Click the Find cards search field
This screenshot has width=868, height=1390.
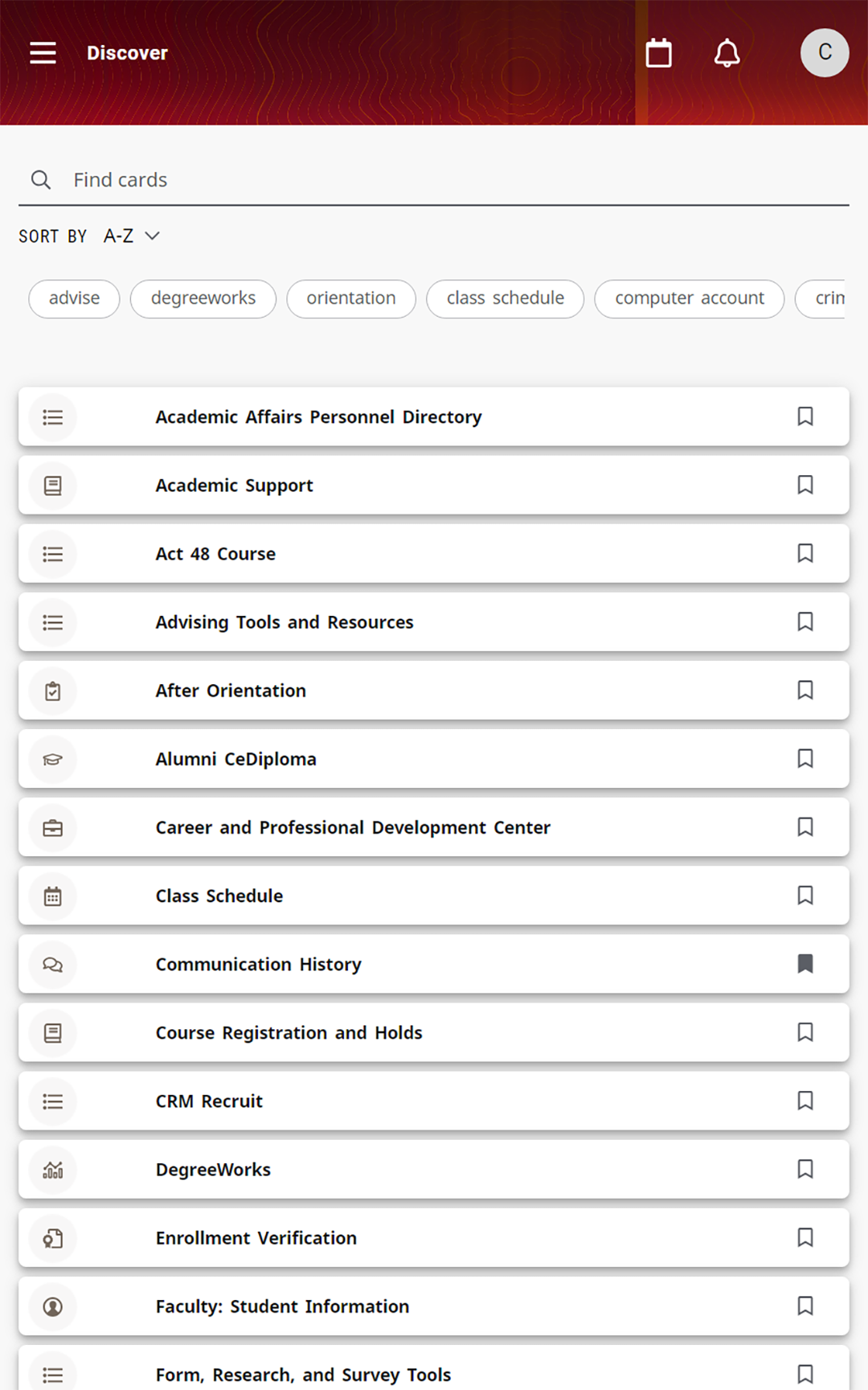tap(434, 180)
